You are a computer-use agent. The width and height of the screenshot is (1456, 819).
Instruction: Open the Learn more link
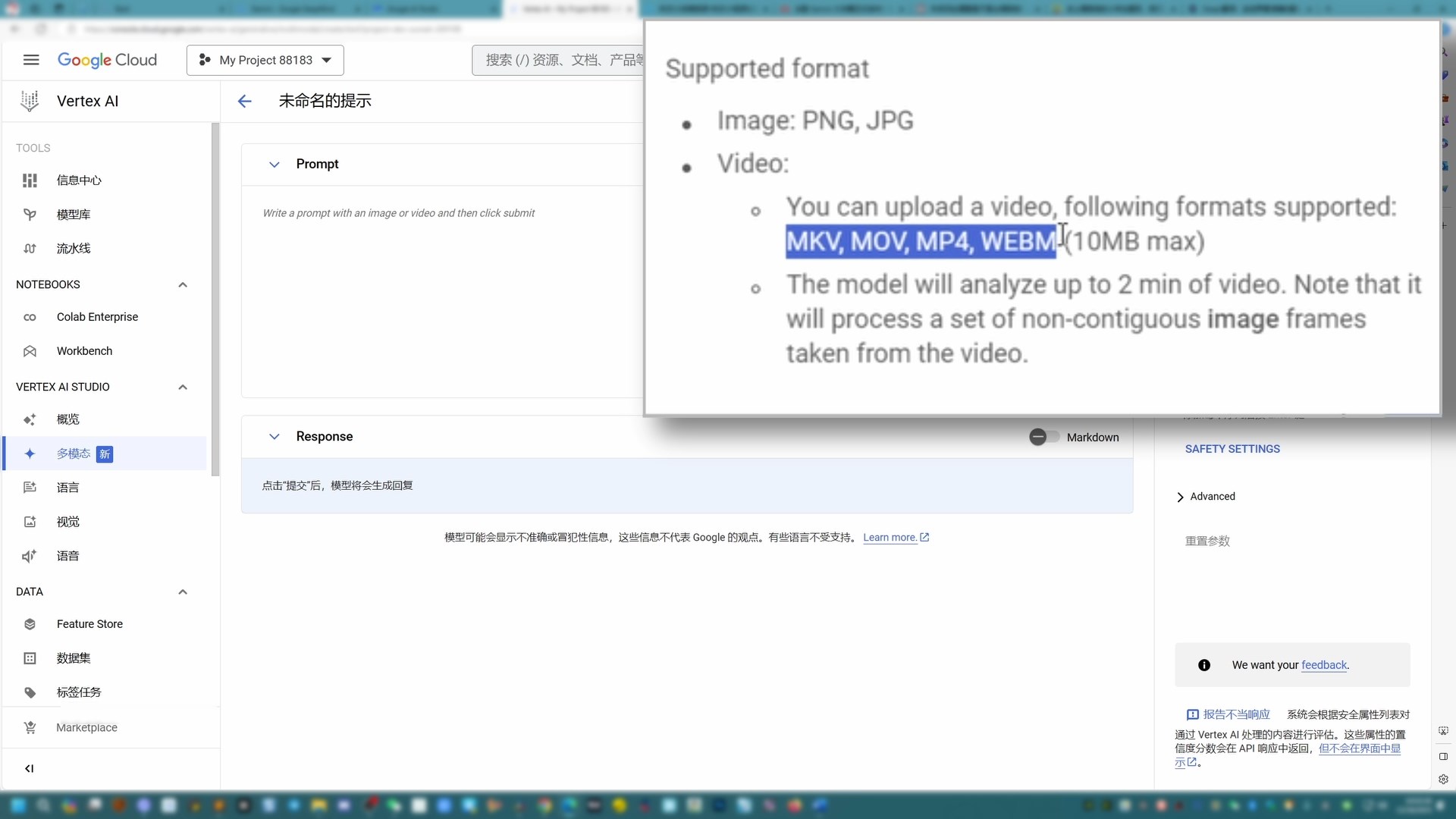pos(896,537)
